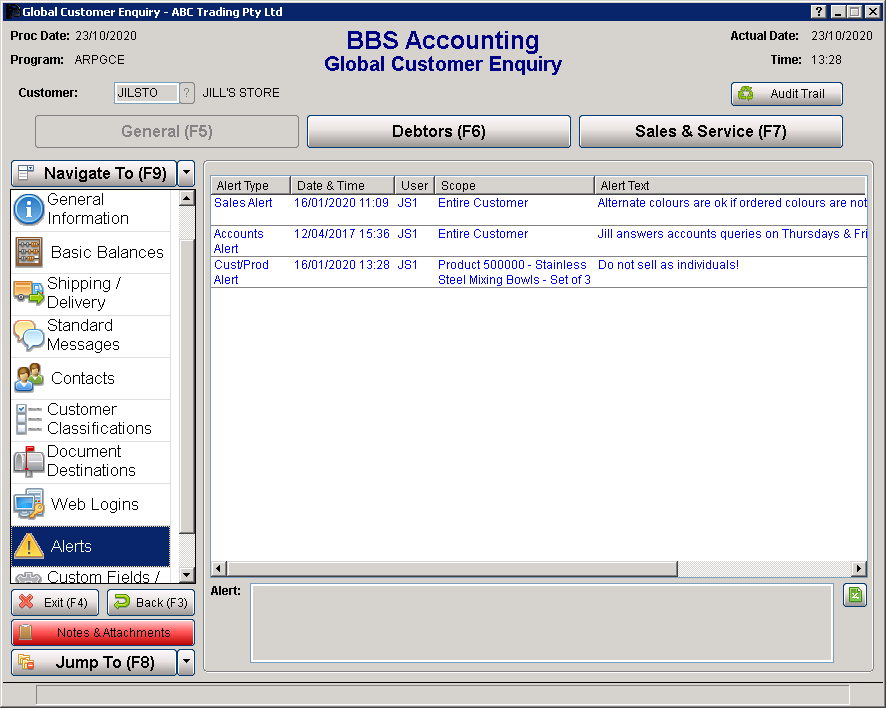Open the red Notes & Attachments button
This screenshot has width=886, height=708.
pyautogui.click(x=102, y=632)
